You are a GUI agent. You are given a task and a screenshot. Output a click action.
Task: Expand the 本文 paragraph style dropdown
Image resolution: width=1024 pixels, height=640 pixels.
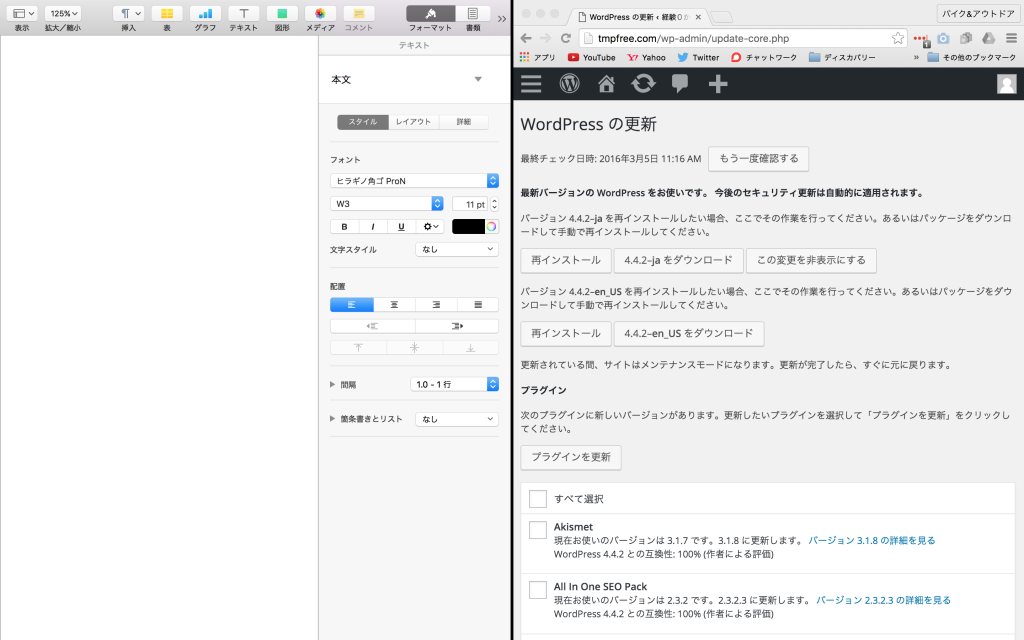478,79
